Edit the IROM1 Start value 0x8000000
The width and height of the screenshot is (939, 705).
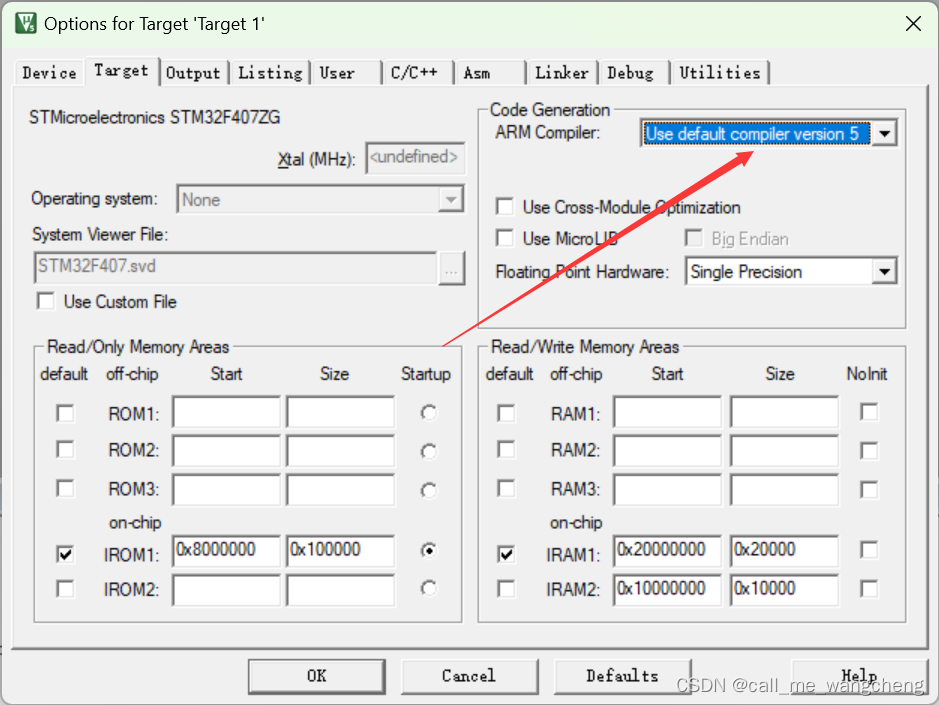click(x=226, y=550)
